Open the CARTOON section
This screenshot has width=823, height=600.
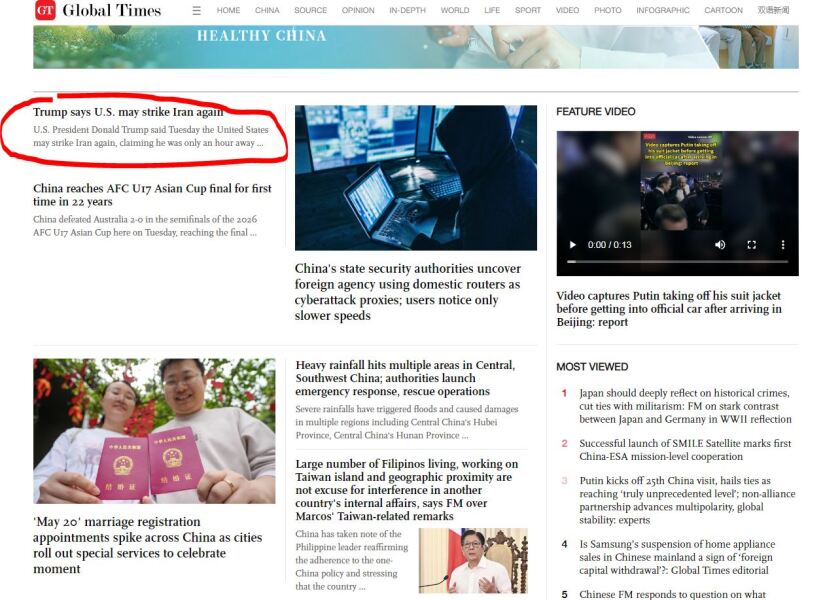[x=723, y=10]
